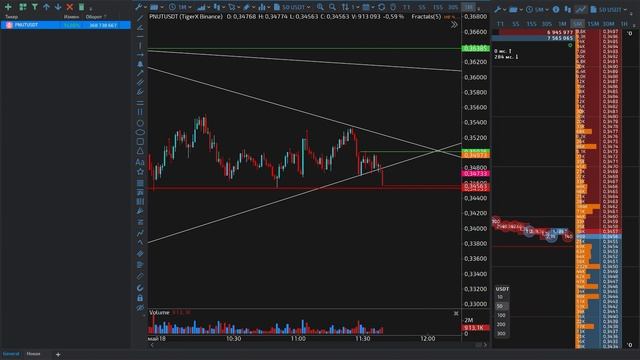Open the info icon in the order book toolbar
640x360 pixels.
556,9
